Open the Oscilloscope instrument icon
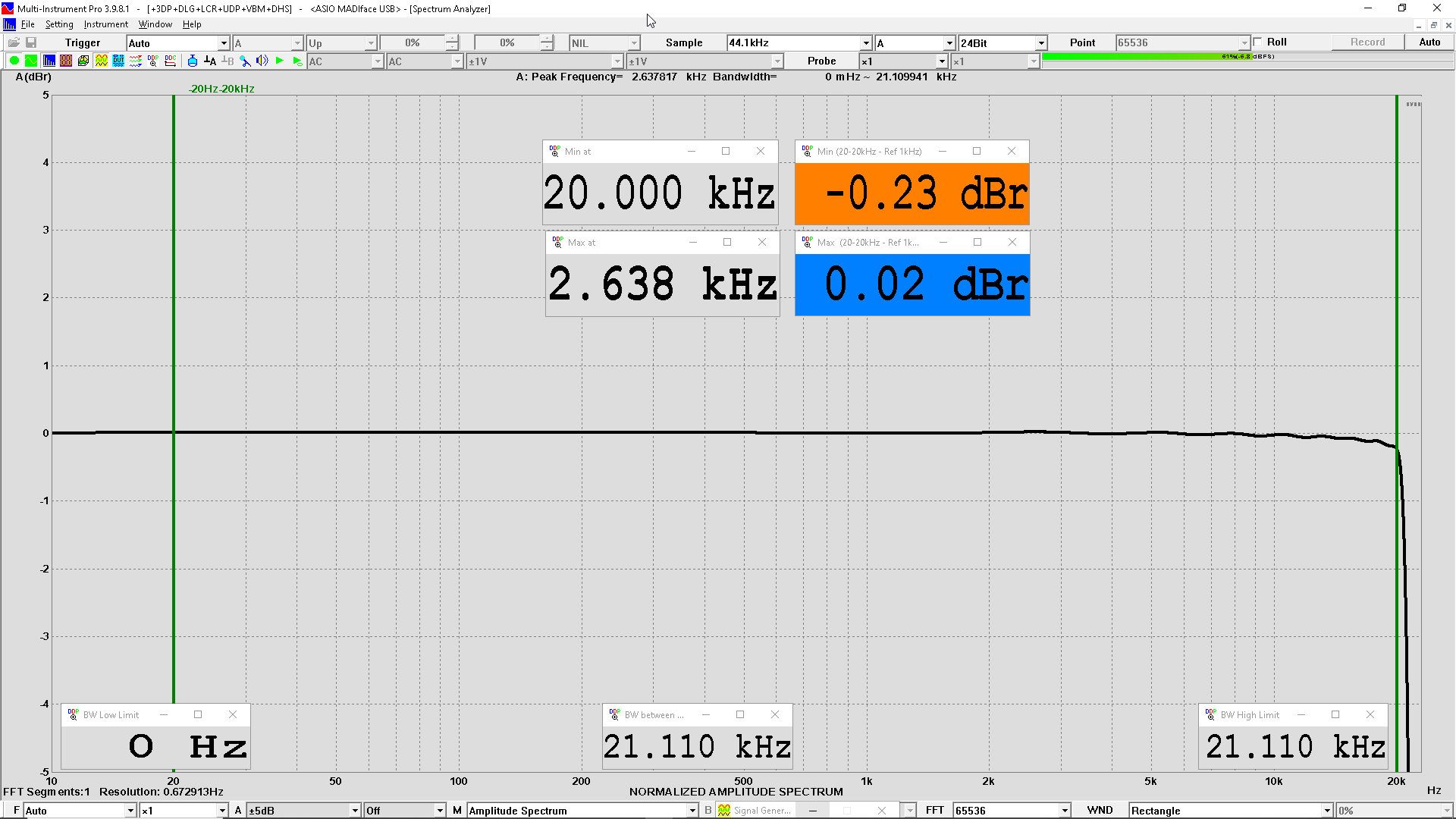Image resolution: width=1456 pixels, height=819 pixels. 31,61
